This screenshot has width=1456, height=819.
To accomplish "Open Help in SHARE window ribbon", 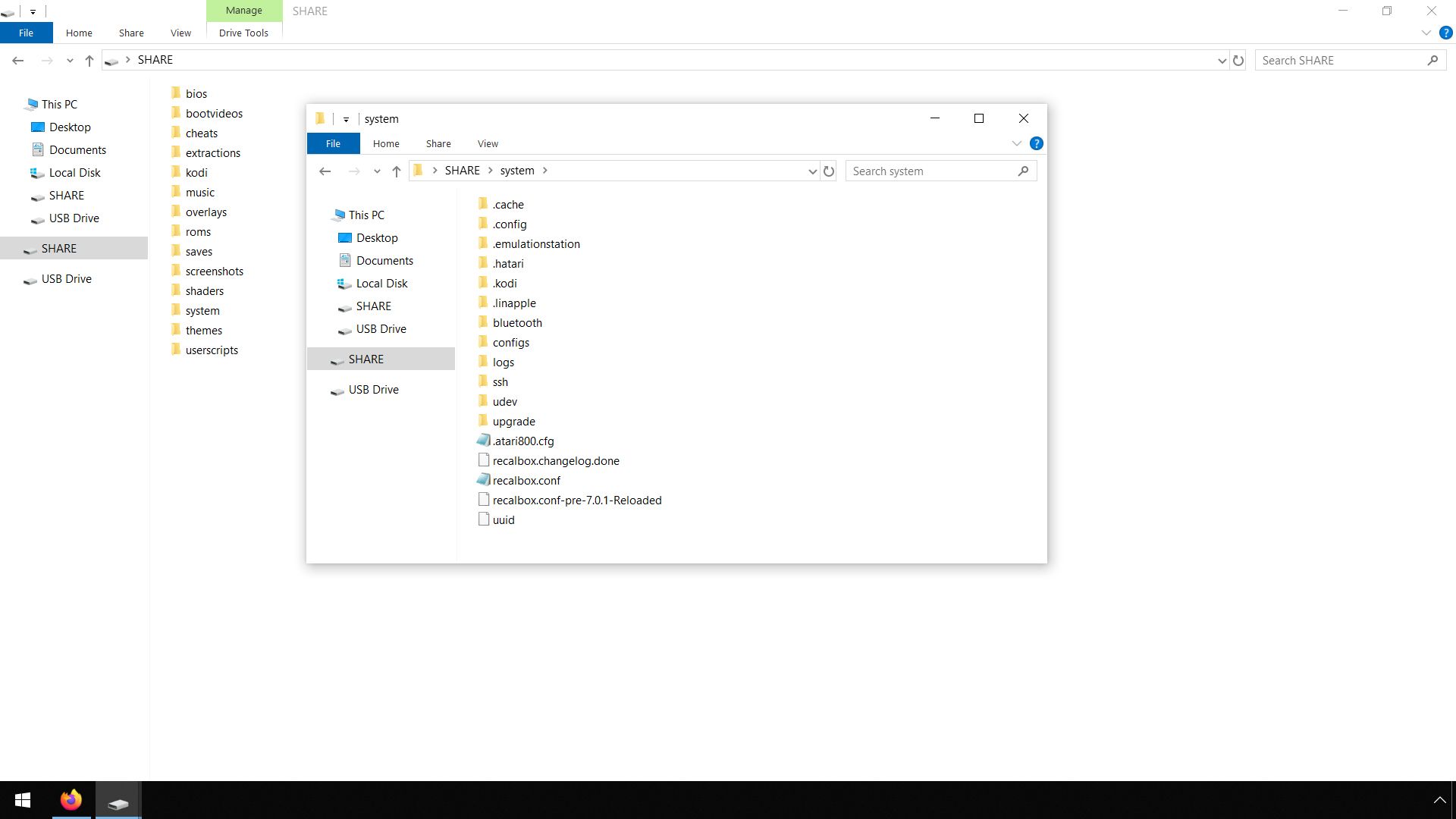I will point(1446,33).
